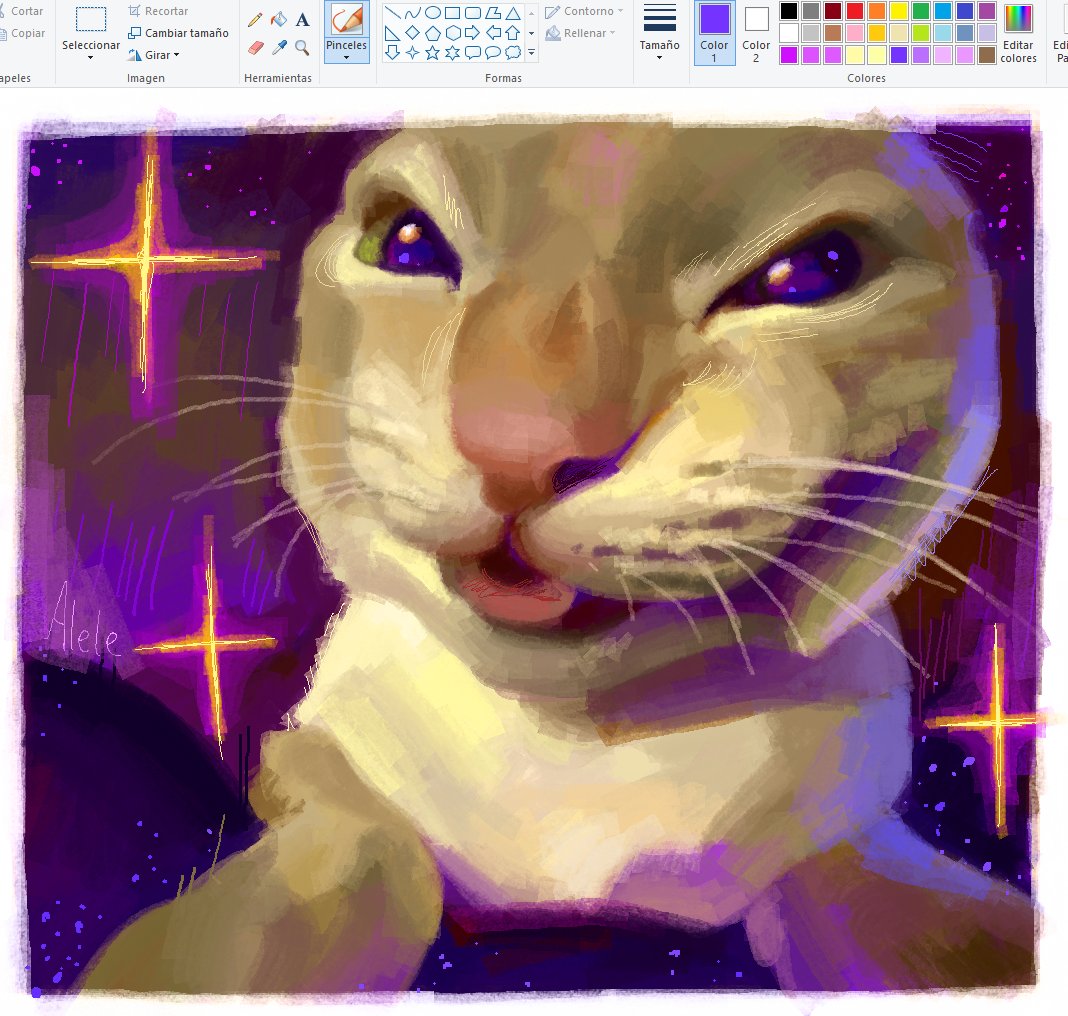
Task: Pick the yellow color swatch
Action: pos(899,11)
